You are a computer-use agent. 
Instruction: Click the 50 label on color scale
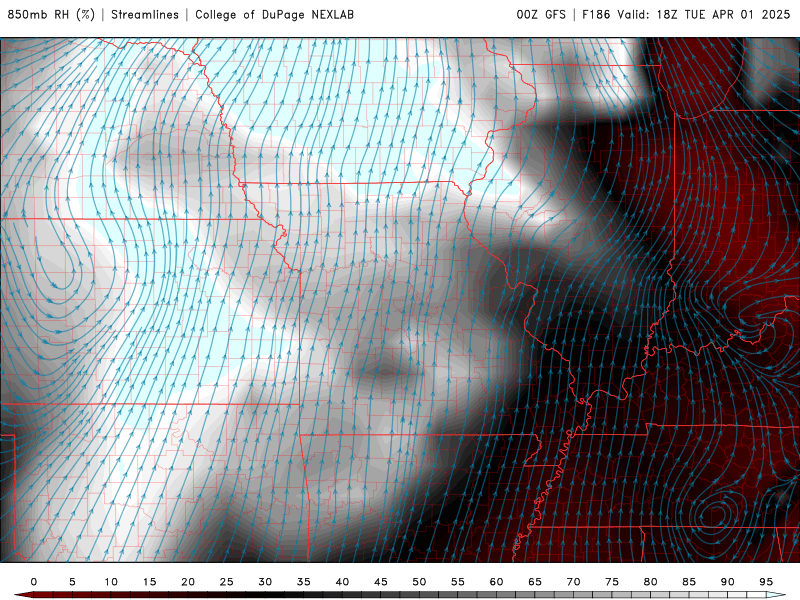(x=419, y=582)
